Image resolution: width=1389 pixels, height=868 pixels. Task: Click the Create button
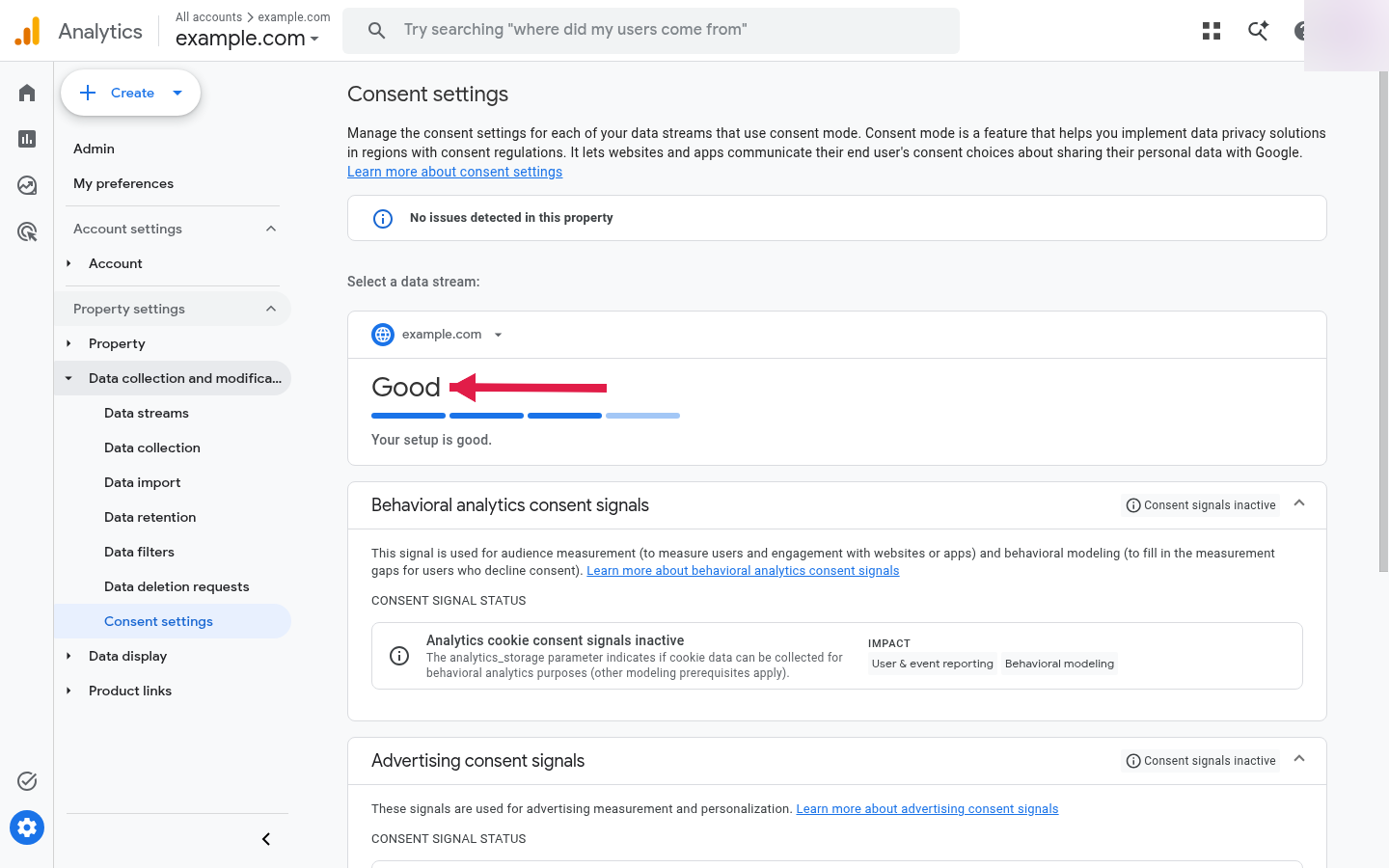coord(131,93)
